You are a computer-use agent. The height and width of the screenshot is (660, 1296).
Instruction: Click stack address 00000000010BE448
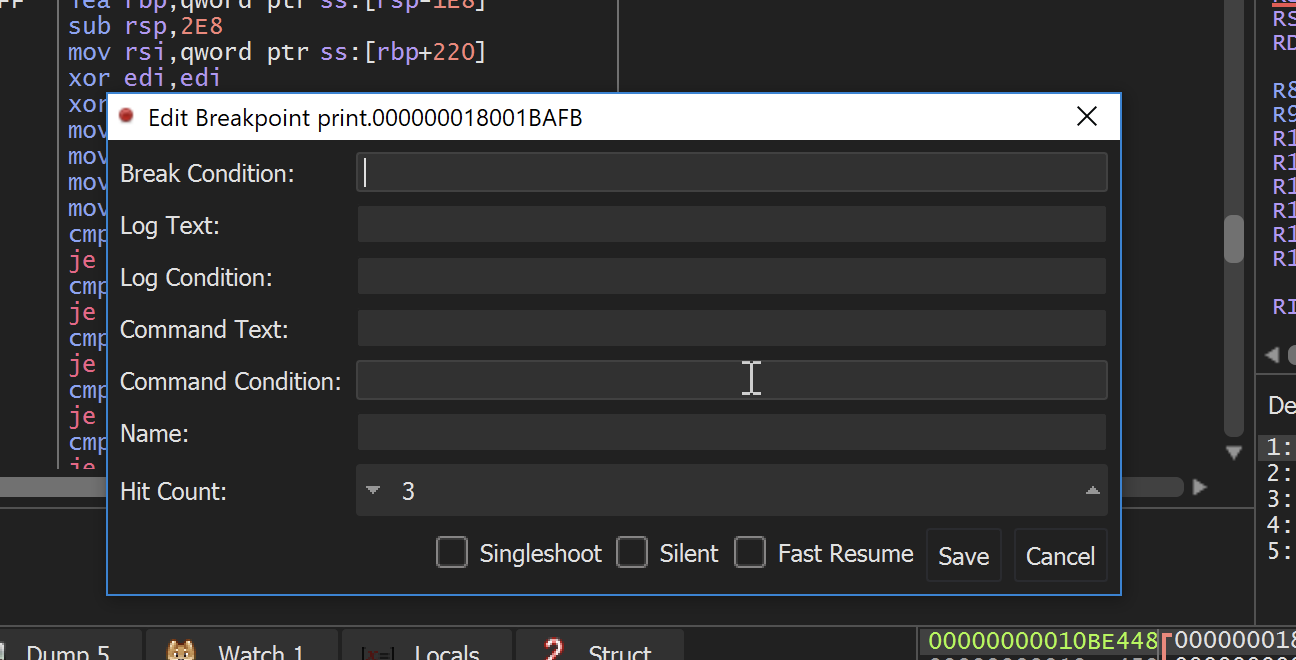tap(1043, 641)
